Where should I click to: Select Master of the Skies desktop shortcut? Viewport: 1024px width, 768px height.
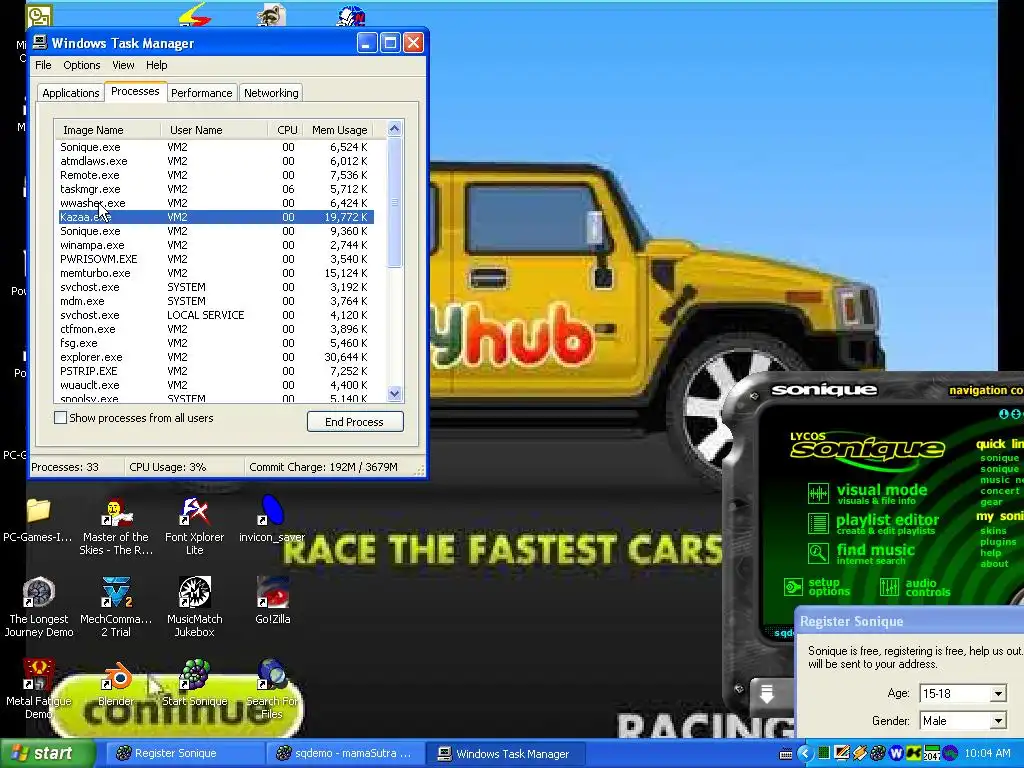(116, 526)
